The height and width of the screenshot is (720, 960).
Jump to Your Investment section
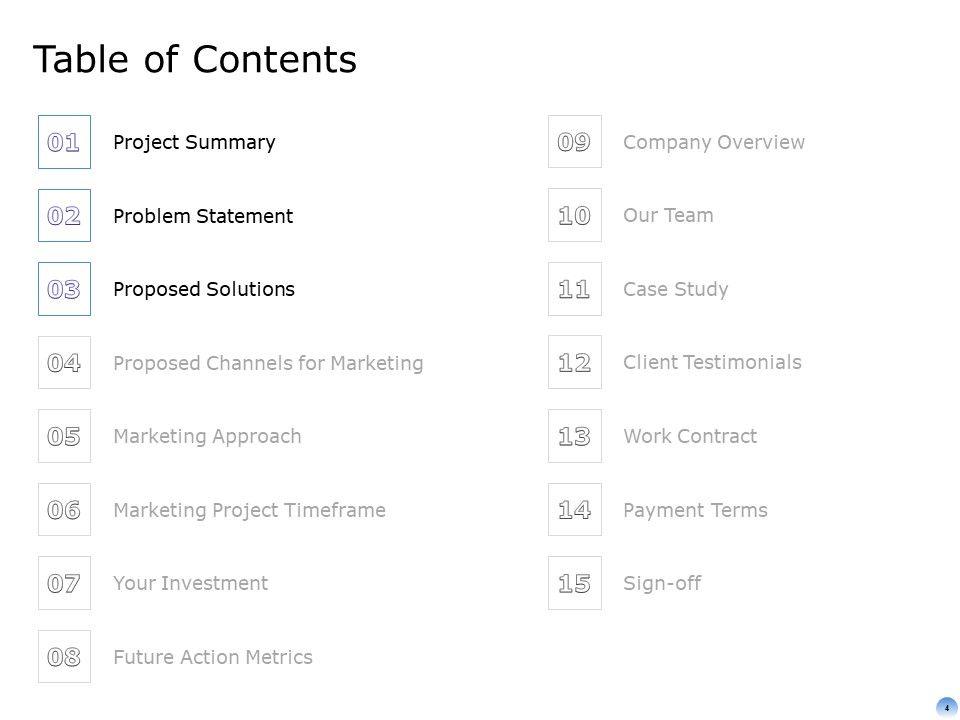click(190, 583)
